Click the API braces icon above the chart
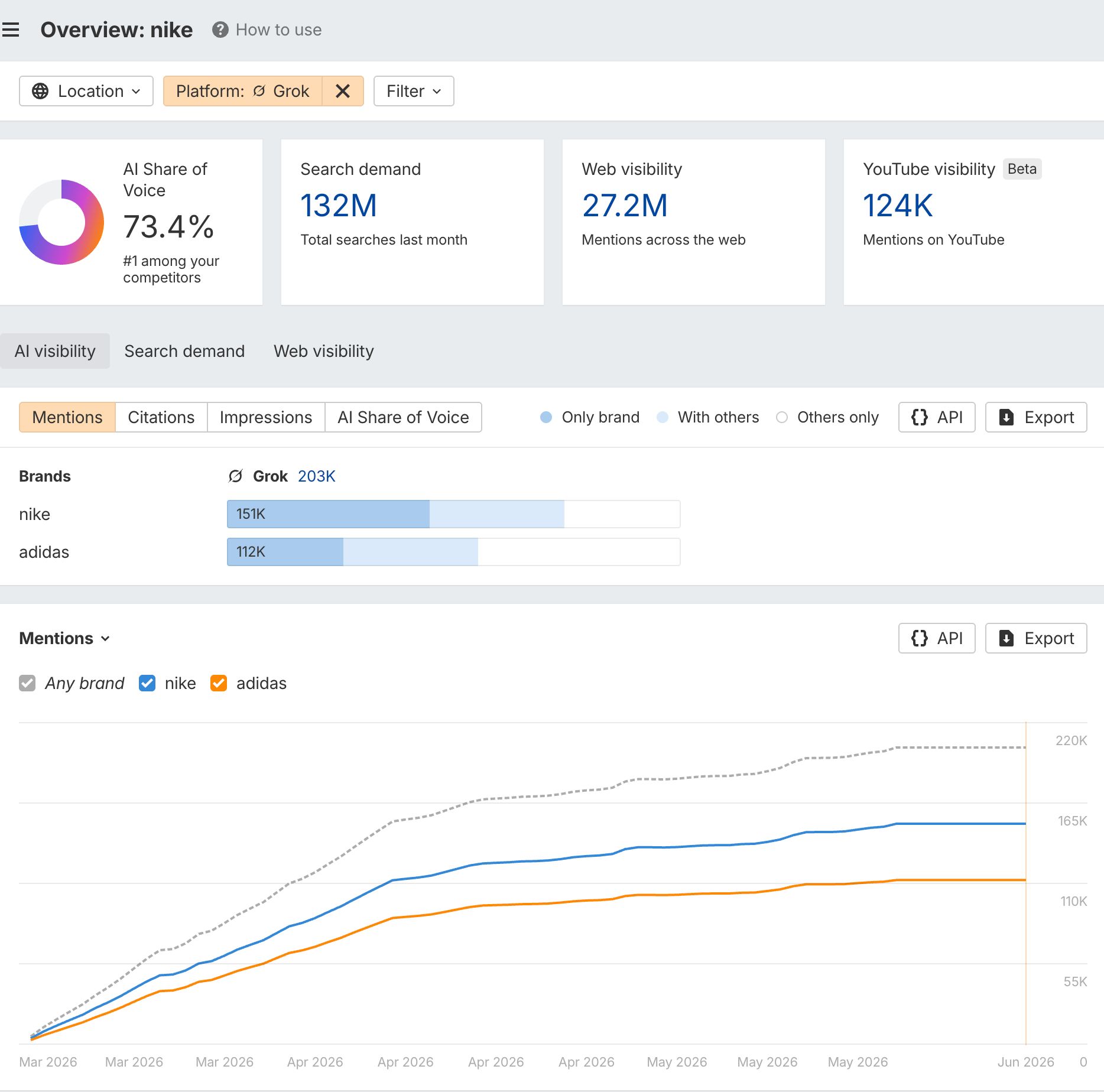 click(919, 638)
